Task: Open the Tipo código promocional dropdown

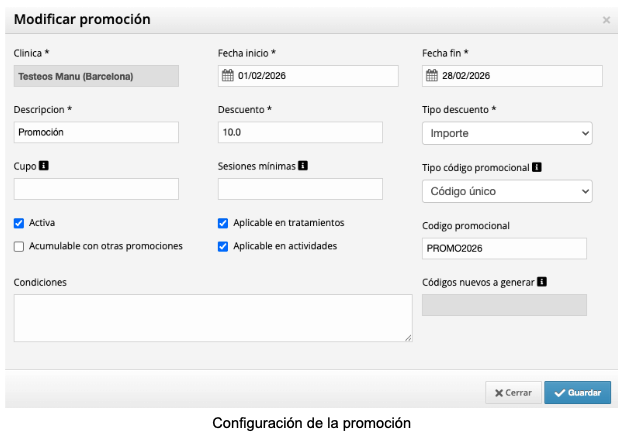Action: [x=507, y=191]
